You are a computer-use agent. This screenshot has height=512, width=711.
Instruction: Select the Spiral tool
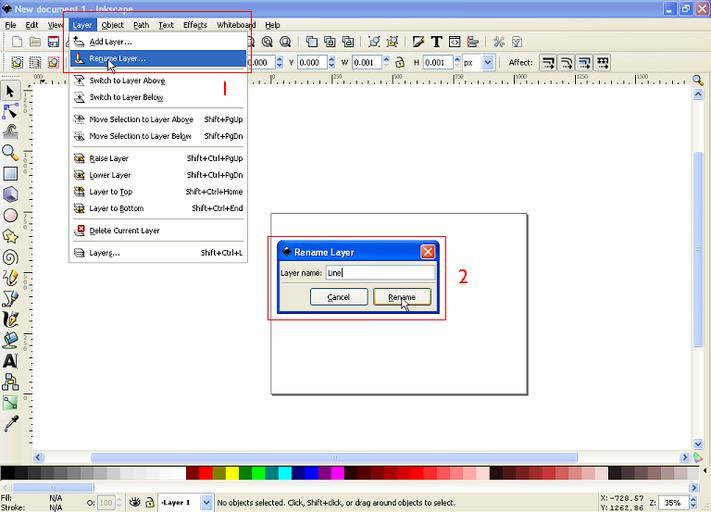10,257
